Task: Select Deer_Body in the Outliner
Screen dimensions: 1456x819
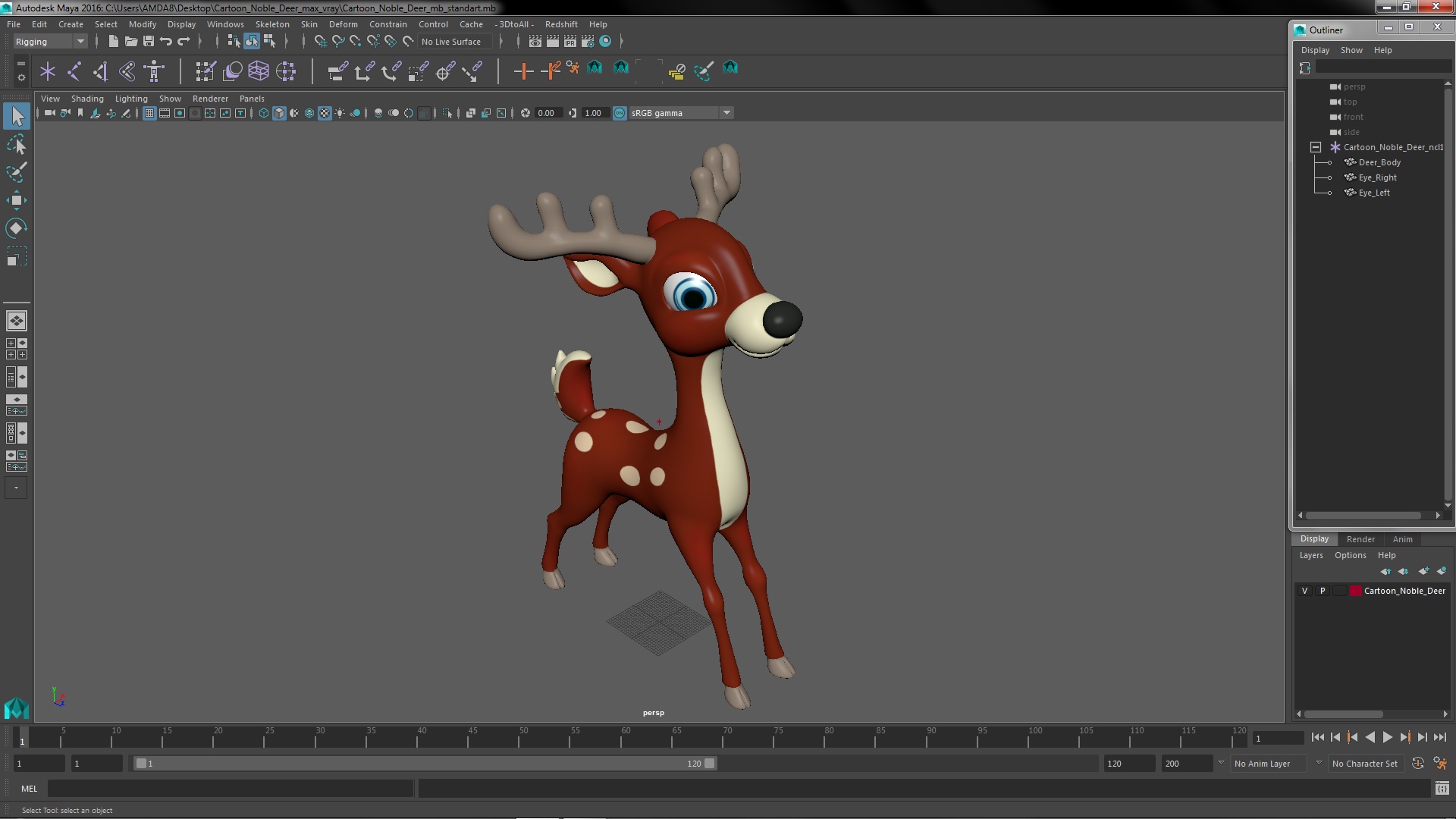Action: (1379, 162)
